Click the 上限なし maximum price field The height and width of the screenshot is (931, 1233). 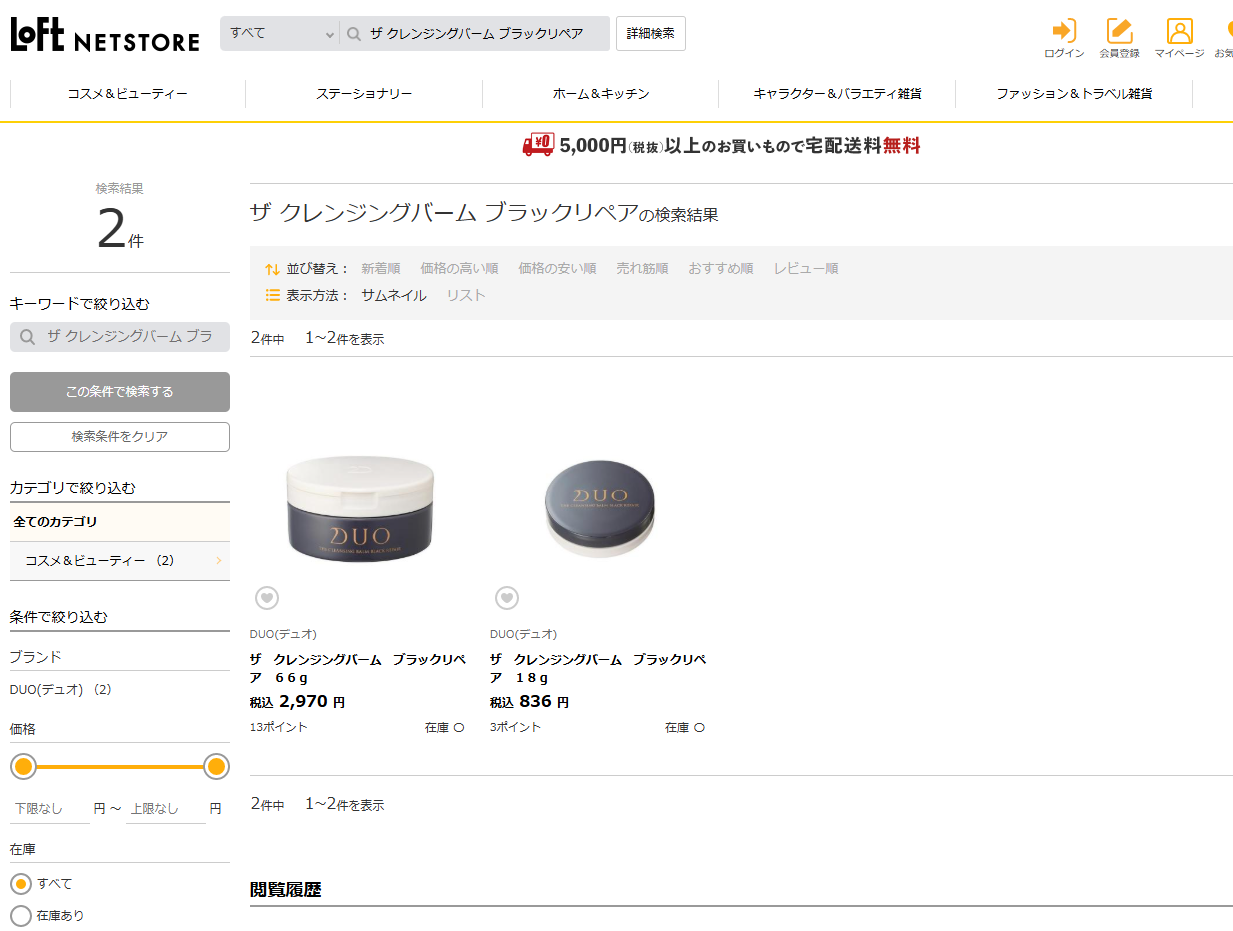166,809
